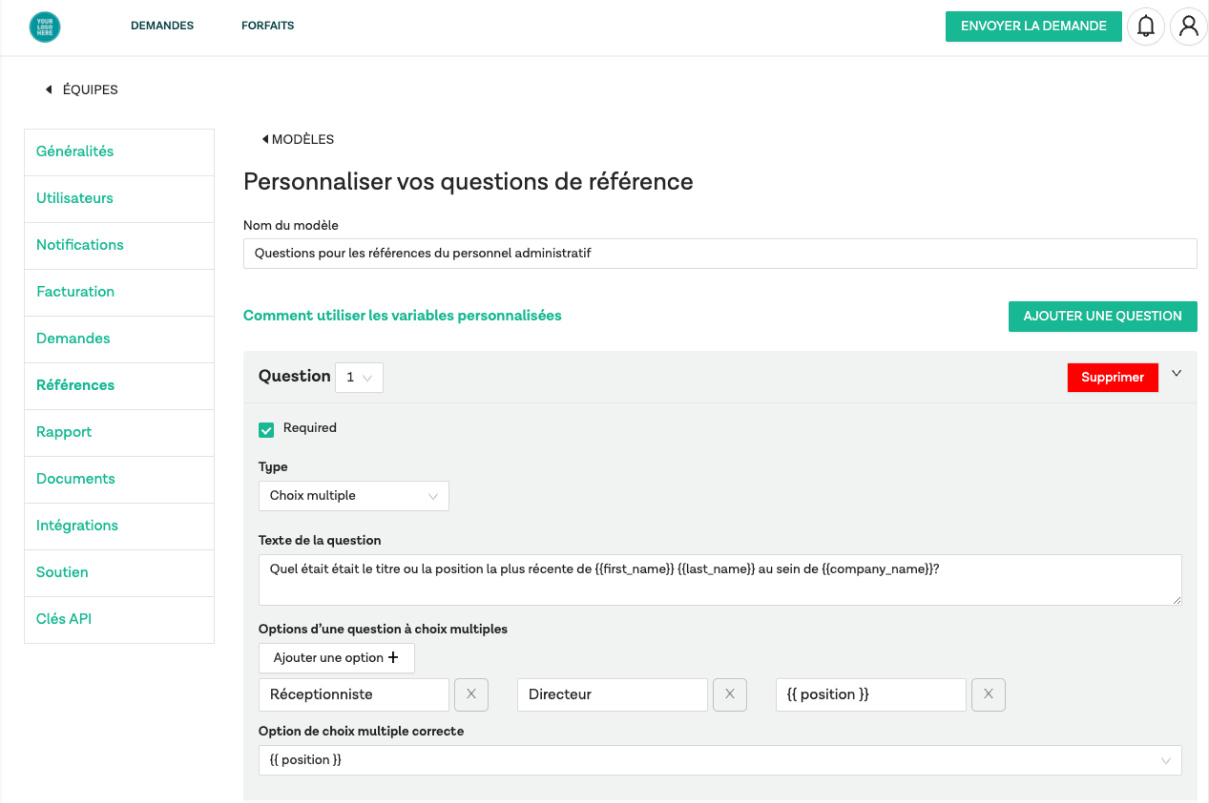Uncheck the Required checkbox
Image resolution: width=1209 pixels, height=803 pixels.
266,428
